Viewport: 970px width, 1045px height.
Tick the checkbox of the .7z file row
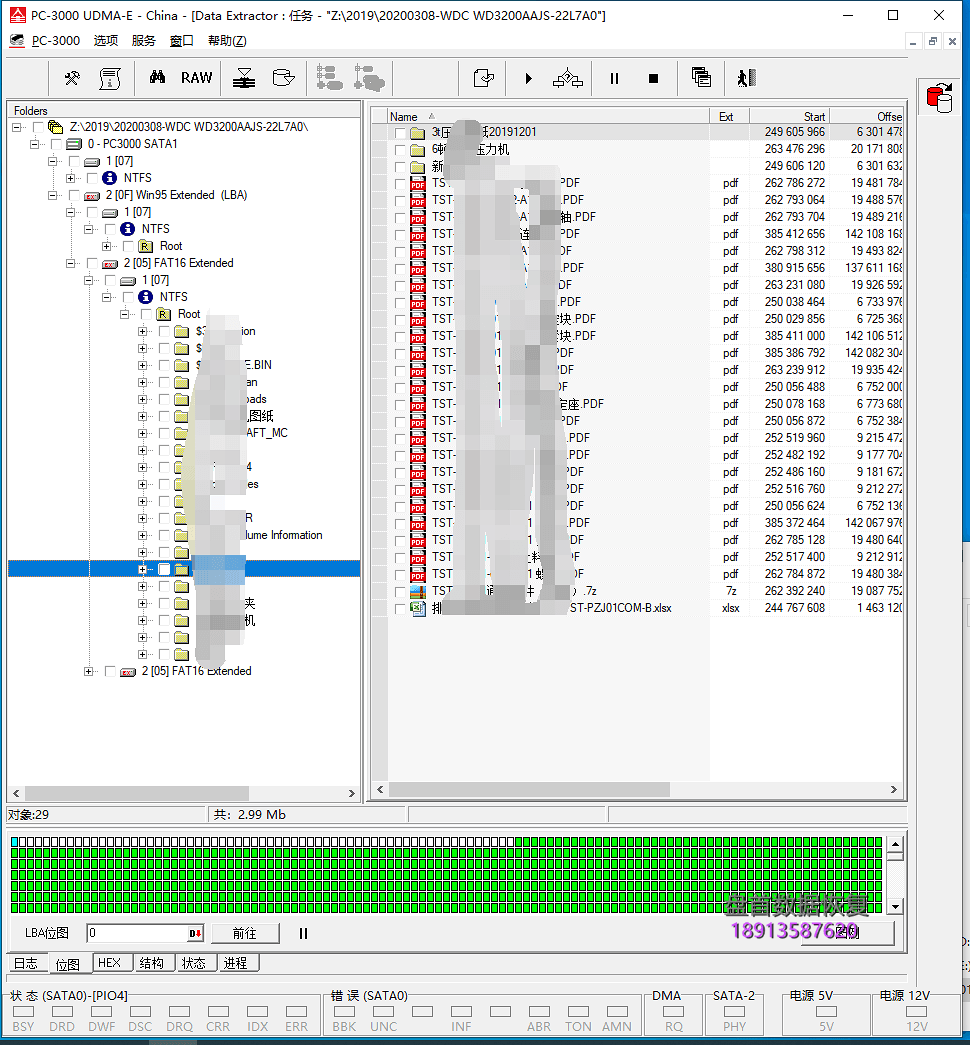coord(400,591)
